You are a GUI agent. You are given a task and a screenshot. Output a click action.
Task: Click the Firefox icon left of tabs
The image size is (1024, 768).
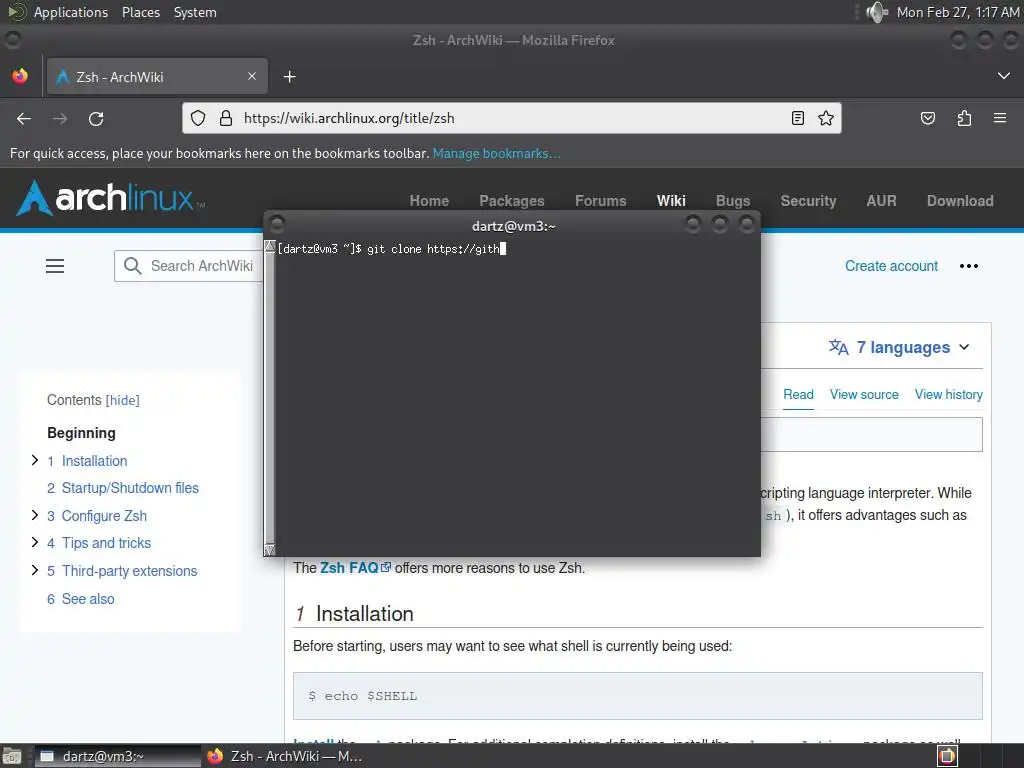[20, 76]
